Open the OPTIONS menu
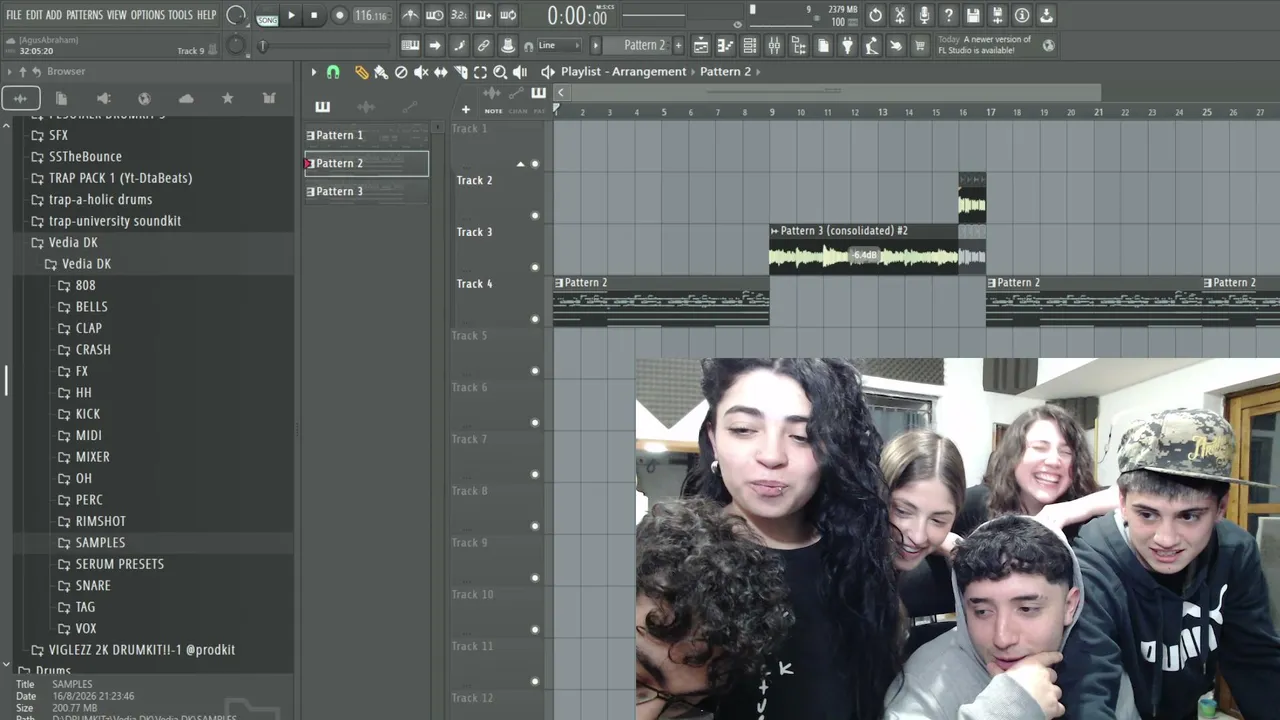The image size is (1280, 720). (x=148, y=15)
